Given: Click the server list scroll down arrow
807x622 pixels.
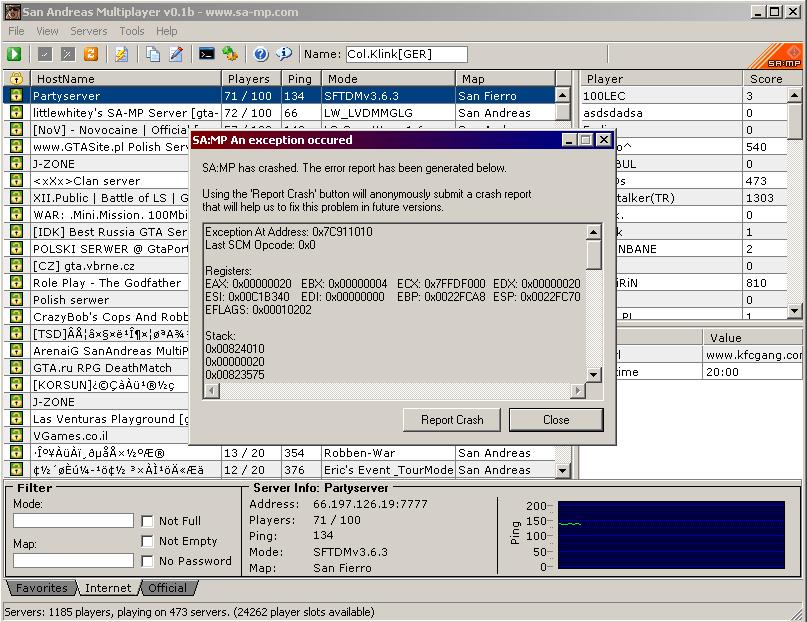Looking at the screenshot, I should click(x=563, y=470).
